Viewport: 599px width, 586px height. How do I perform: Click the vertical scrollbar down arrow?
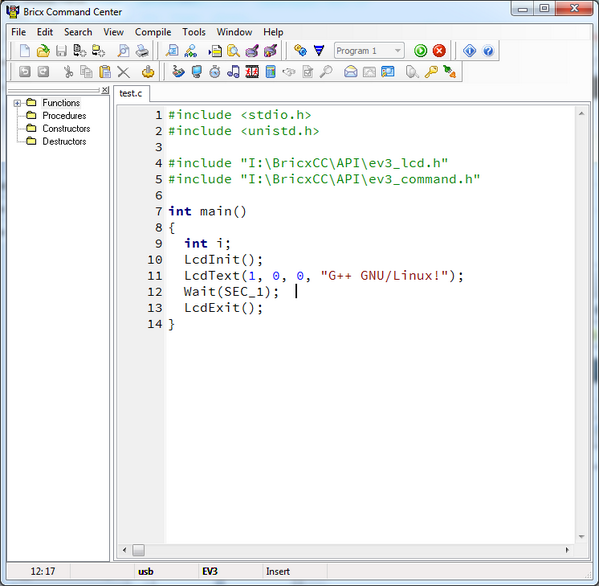pos(581,536)
